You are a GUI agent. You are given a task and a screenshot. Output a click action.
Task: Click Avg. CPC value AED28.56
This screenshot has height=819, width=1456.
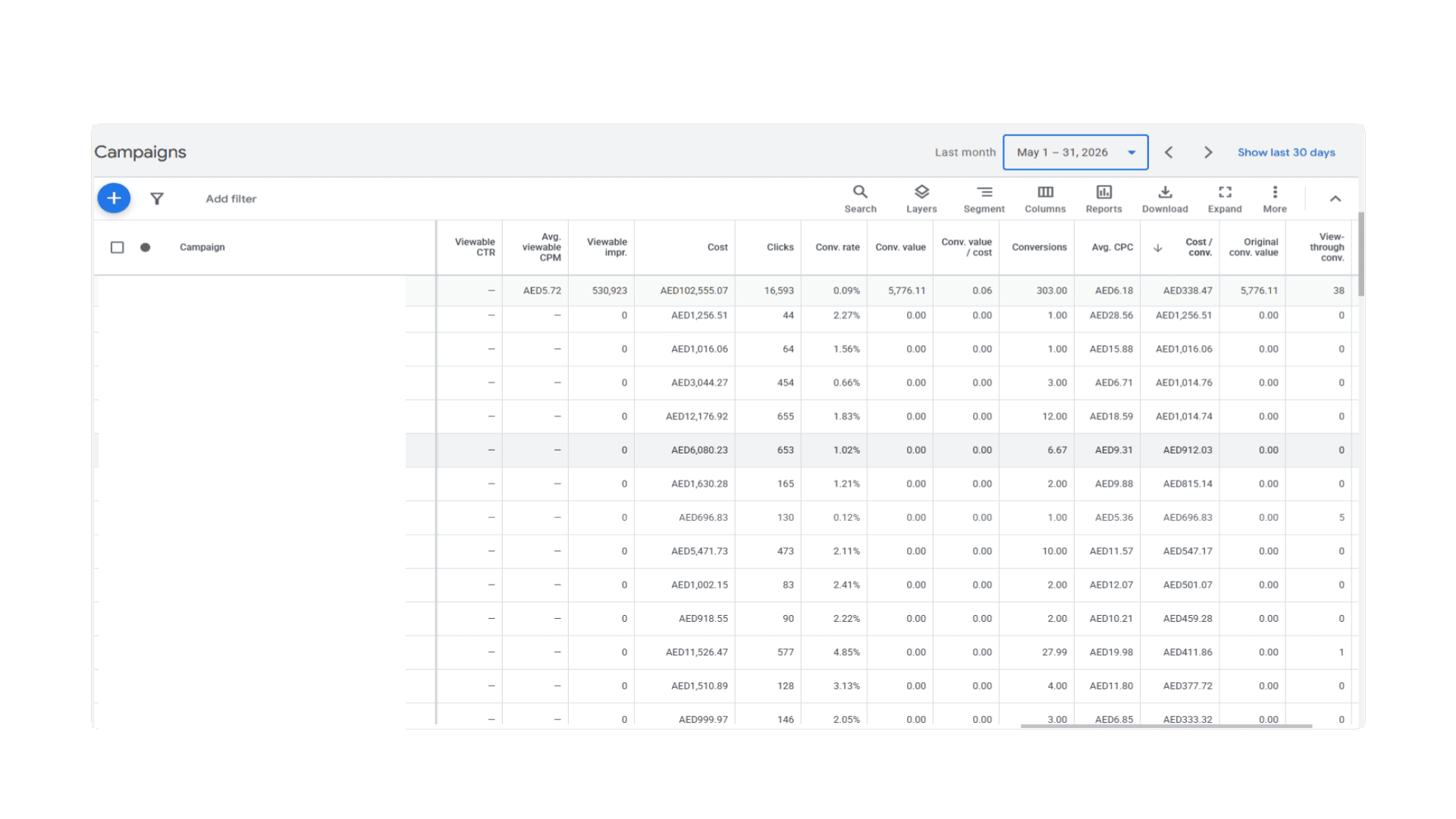[1111, 315]
